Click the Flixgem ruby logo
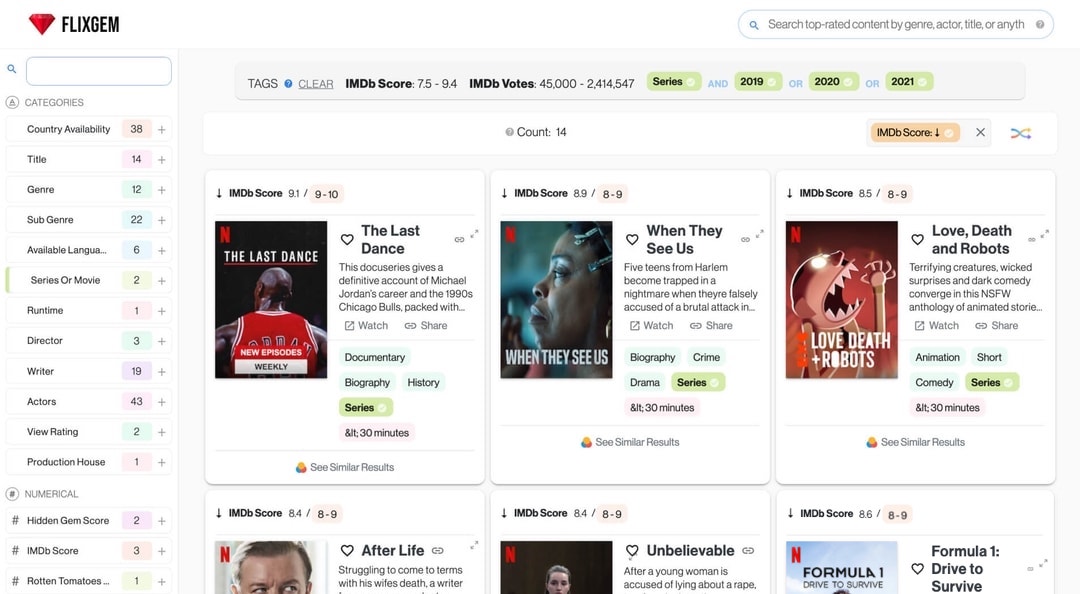Screen dimensions: 1080x594 tap(41, 24)
